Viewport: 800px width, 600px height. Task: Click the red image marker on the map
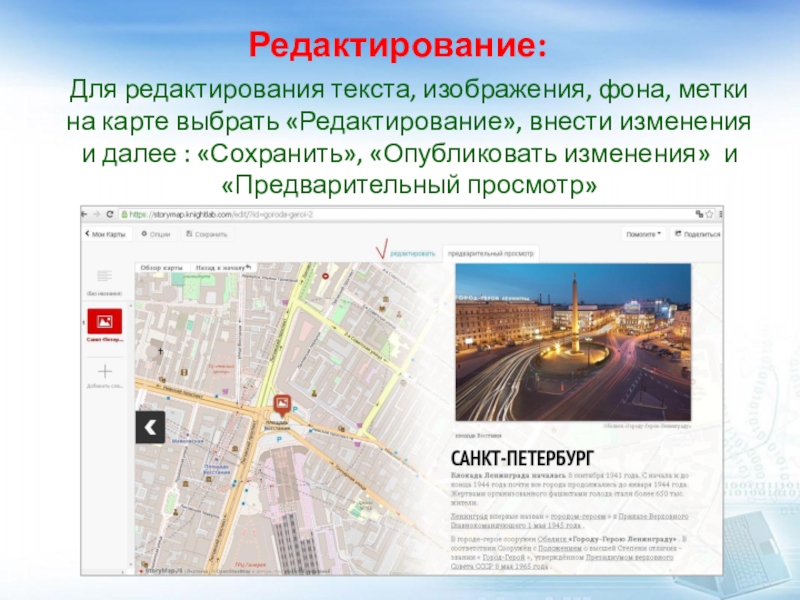coord(282,404)
